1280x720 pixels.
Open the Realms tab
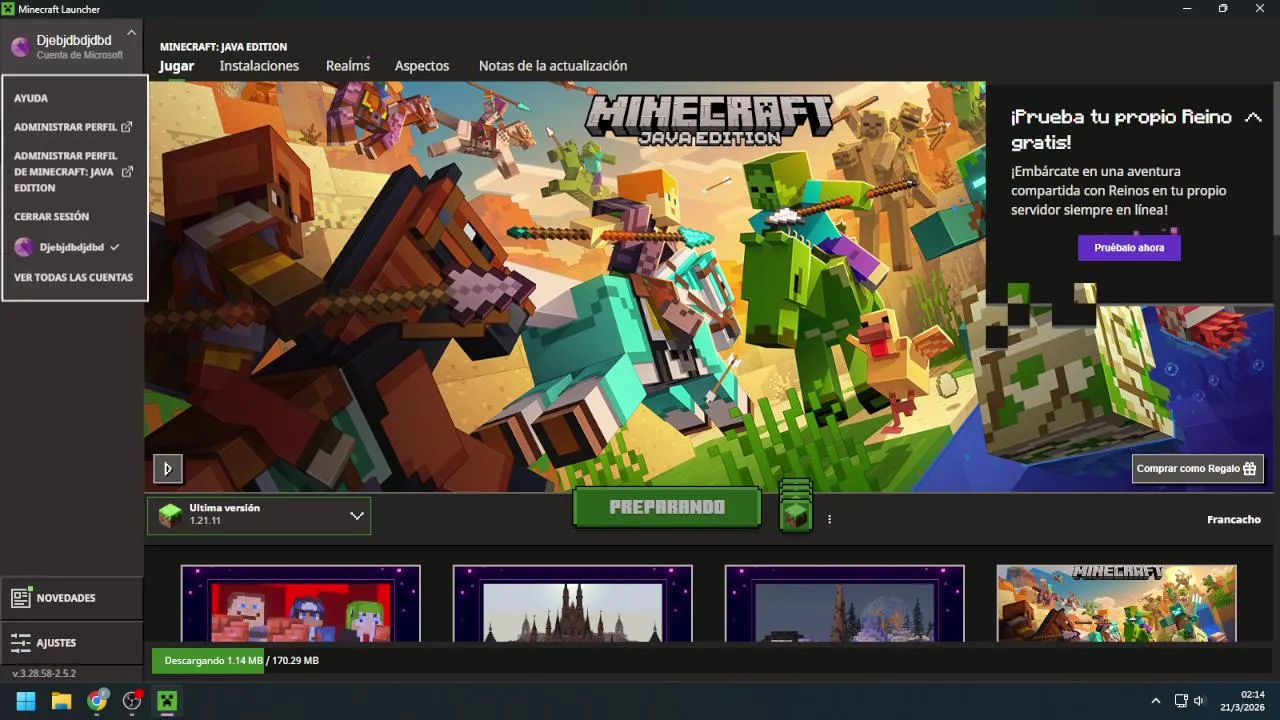click(348, 65)
